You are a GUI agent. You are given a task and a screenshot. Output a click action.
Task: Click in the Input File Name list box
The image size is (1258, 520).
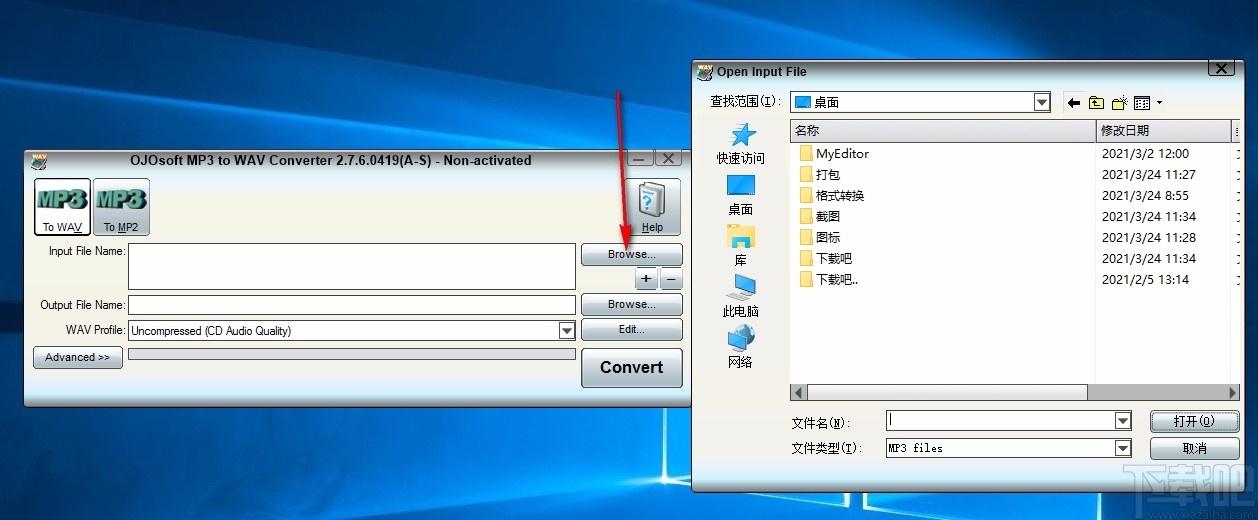click(x=352, y=266)
